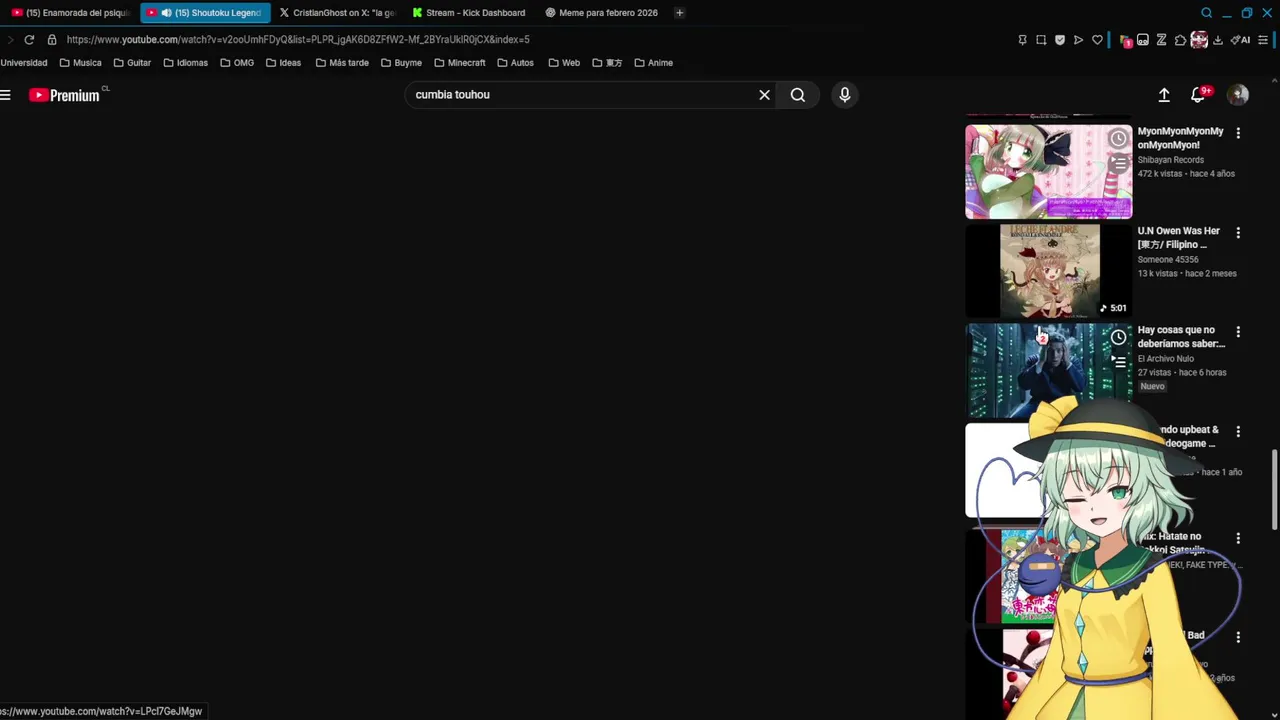Screen dimensions: 1280x720
Task: Click the pin icon in address bar
Action: click(1022, 40)
